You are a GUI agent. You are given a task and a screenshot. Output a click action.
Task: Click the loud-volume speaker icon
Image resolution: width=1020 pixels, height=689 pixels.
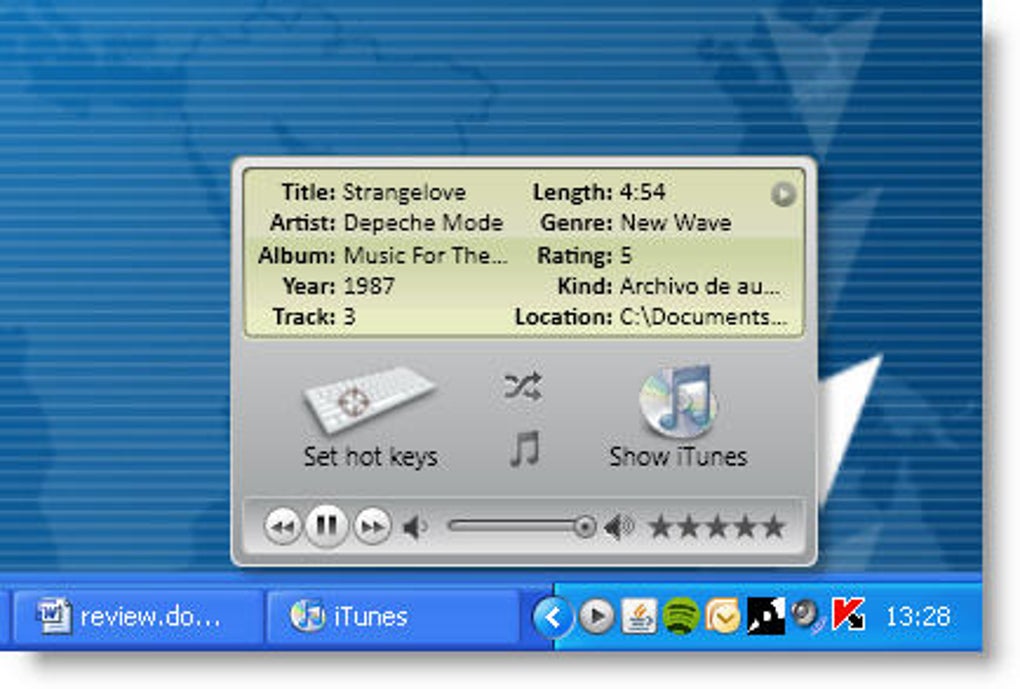[x=619, y=526]
